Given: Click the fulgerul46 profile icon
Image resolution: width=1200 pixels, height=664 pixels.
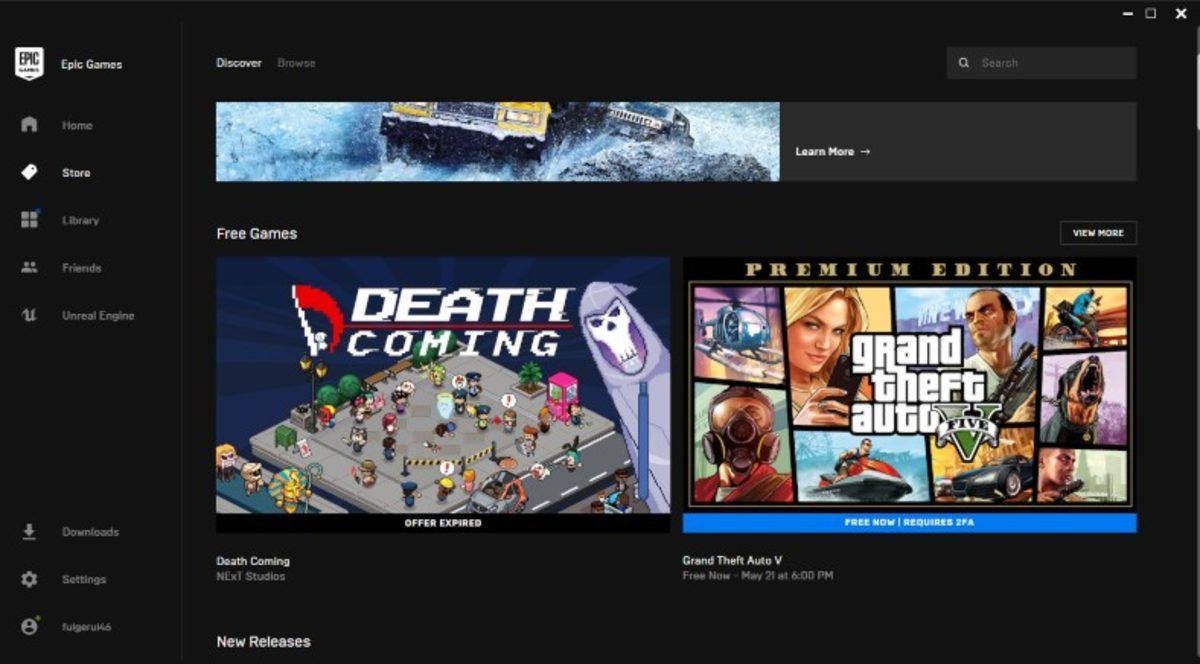Looking at the screenshot, I should pyautogui.click(x=29, y=627).
